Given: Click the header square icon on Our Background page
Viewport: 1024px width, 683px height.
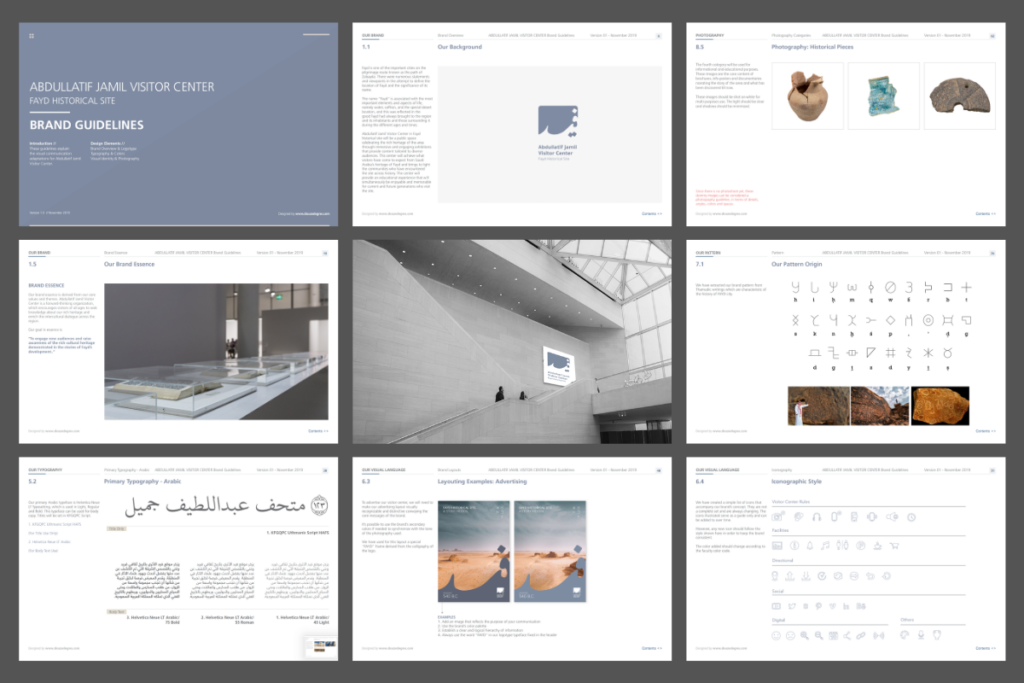Looking at the screenshot, I should pos(658,36).
